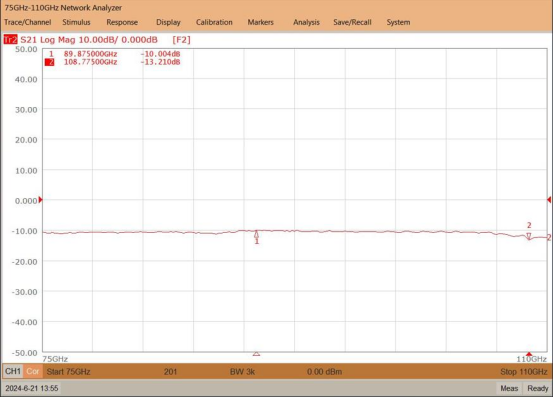This screenshot has height=397, width=554.
Task: Click the 2024-6-21 13:55 timestamp
Action: pyautogui.click(x=32, y=389)
